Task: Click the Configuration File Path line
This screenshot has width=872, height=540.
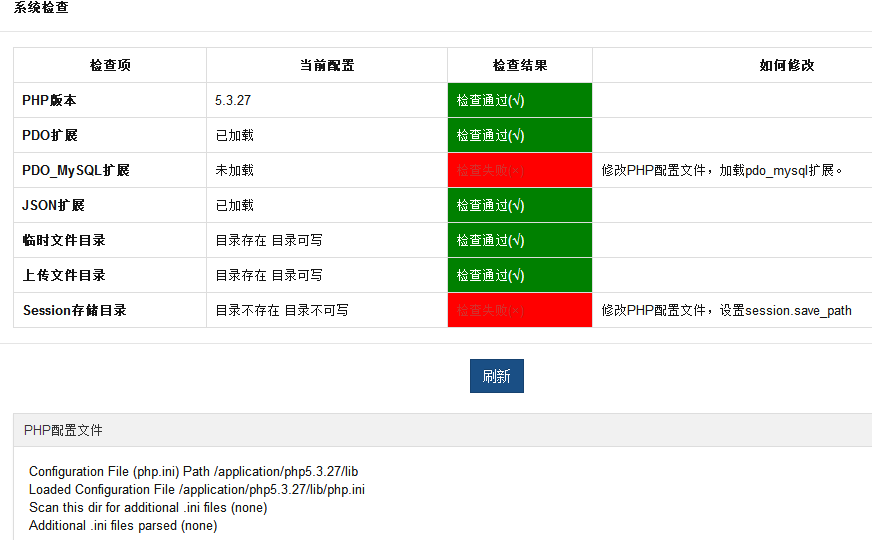Action: pyautogui.click(x=194, y=472)
